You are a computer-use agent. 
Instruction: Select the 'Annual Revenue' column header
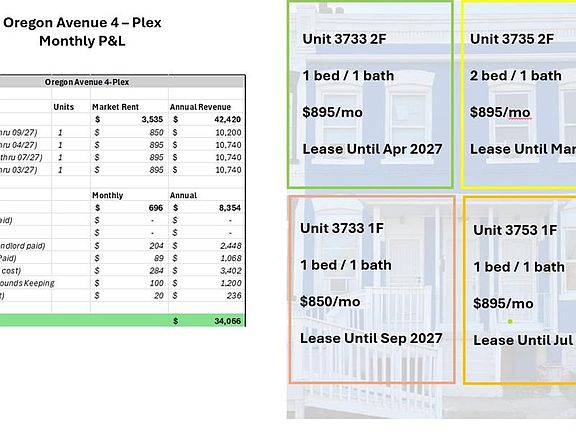point(200,107)
